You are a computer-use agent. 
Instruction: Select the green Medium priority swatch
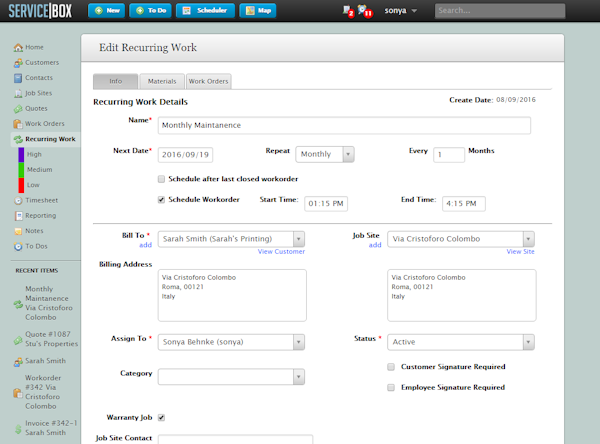tap(21, 170)
